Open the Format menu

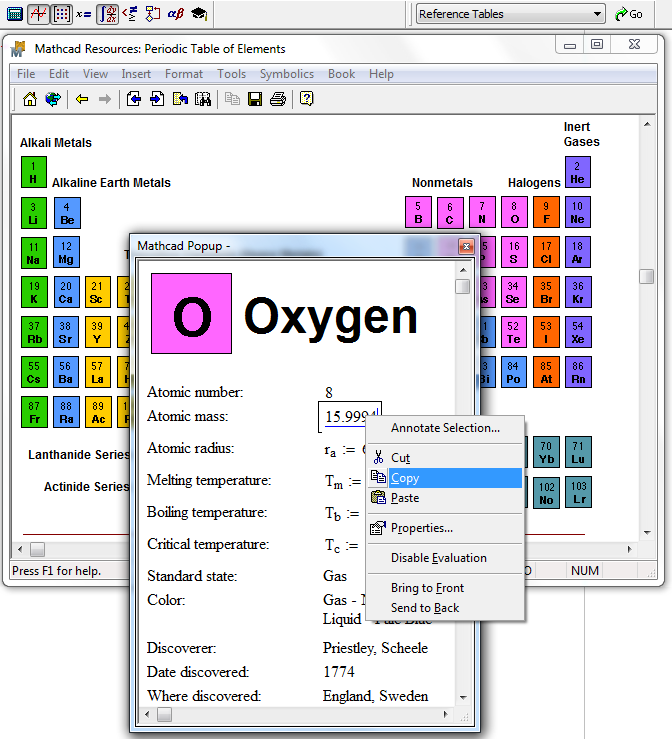tap(184, 74)
